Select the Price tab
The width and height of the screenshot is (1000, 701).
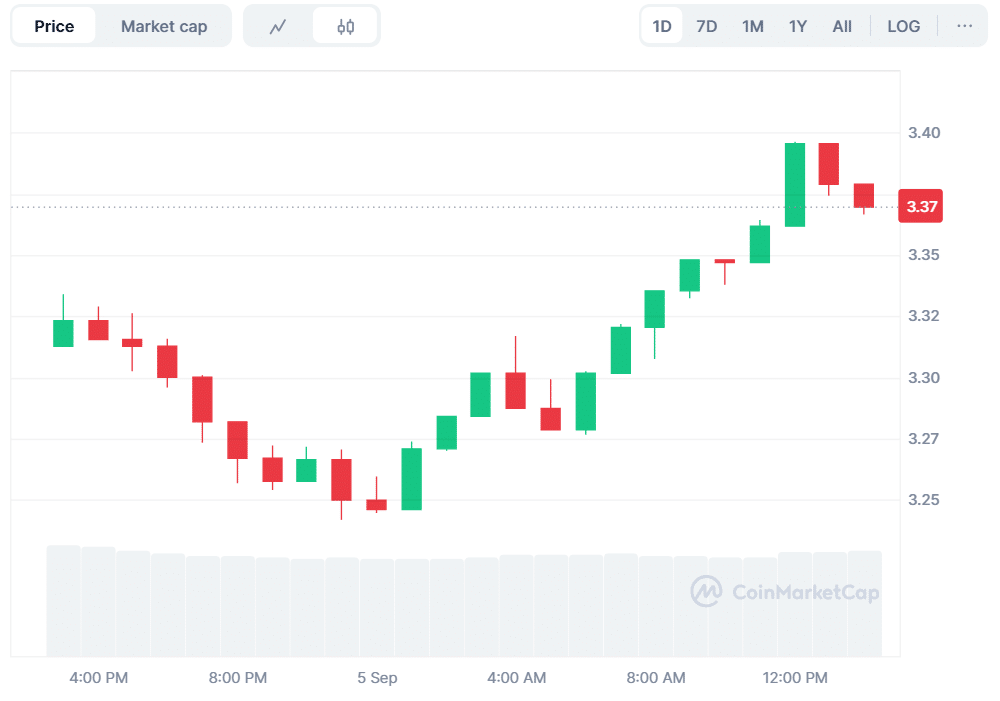[x=54, y=27]
